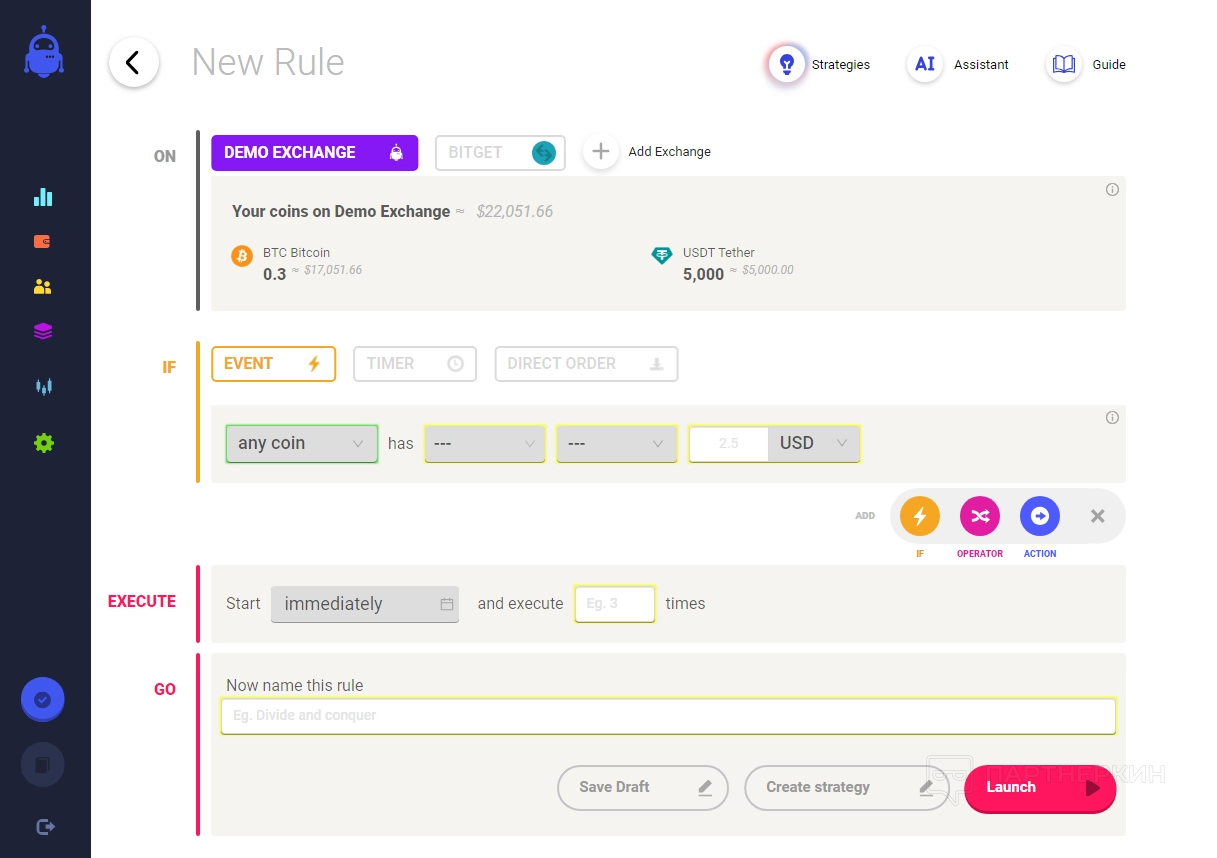Image resolution: width=1217 pixels, height=858 pixels.
Task: Click the yellow people icon in sidebar
Action: [x=43, y=287]
